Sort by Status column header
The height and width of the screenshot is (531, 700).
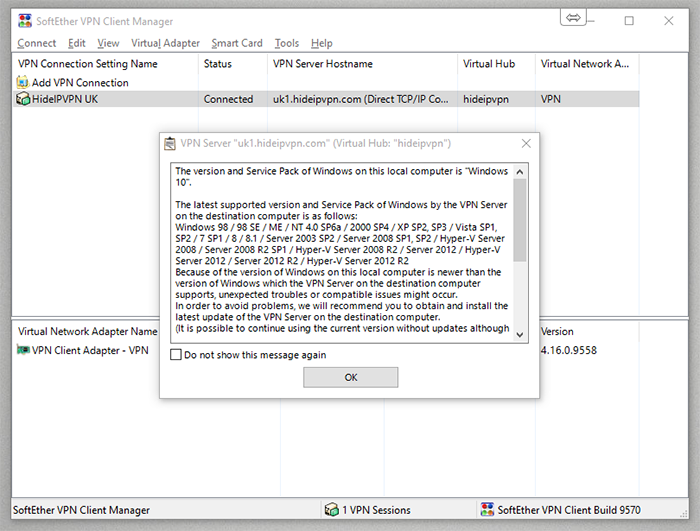click(x=233, y=64)
